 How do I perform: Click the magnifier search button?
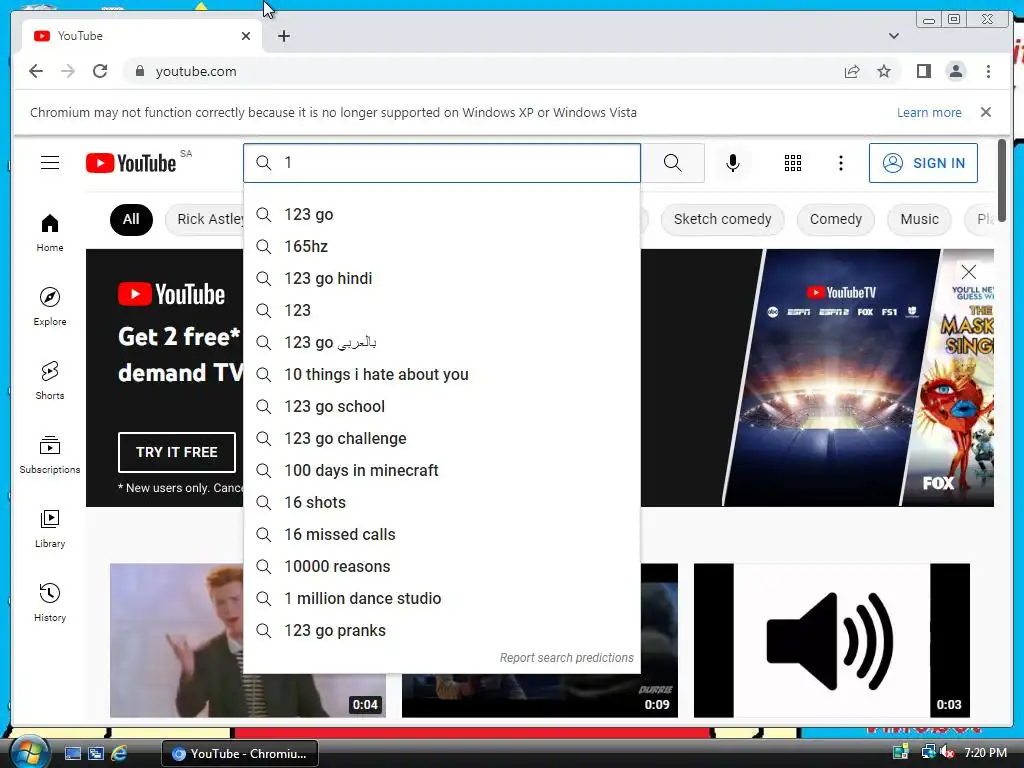coord(673,163)
